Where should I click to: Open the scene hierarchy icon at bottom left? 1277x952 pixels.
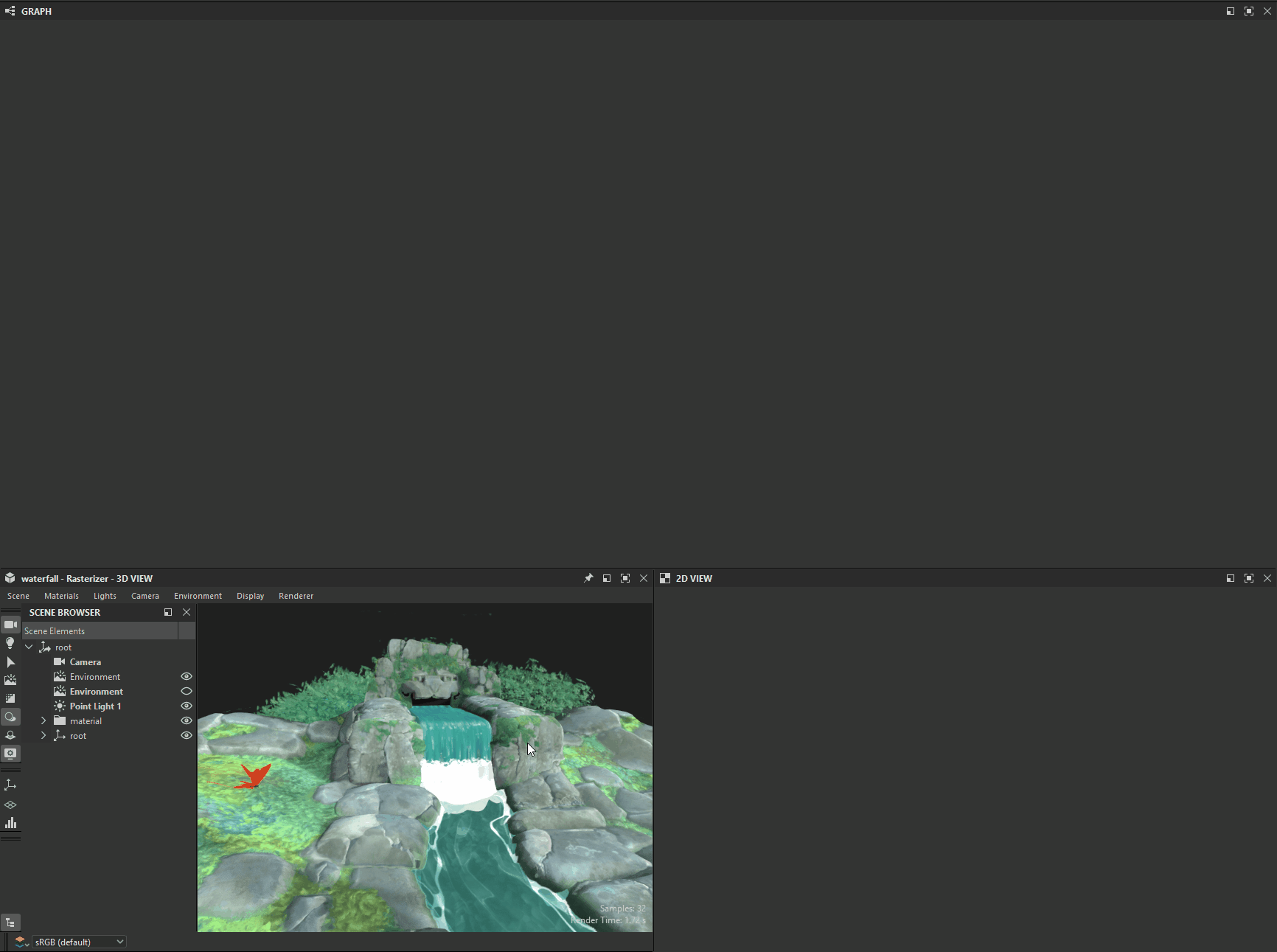(x=11, y=923)
